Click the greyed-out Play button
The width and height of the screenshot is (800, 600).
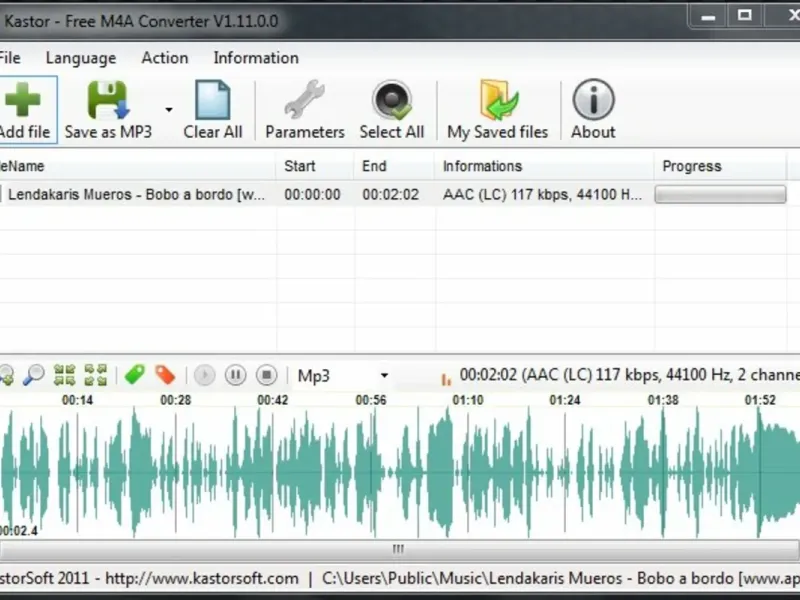[x=205, y=376]
